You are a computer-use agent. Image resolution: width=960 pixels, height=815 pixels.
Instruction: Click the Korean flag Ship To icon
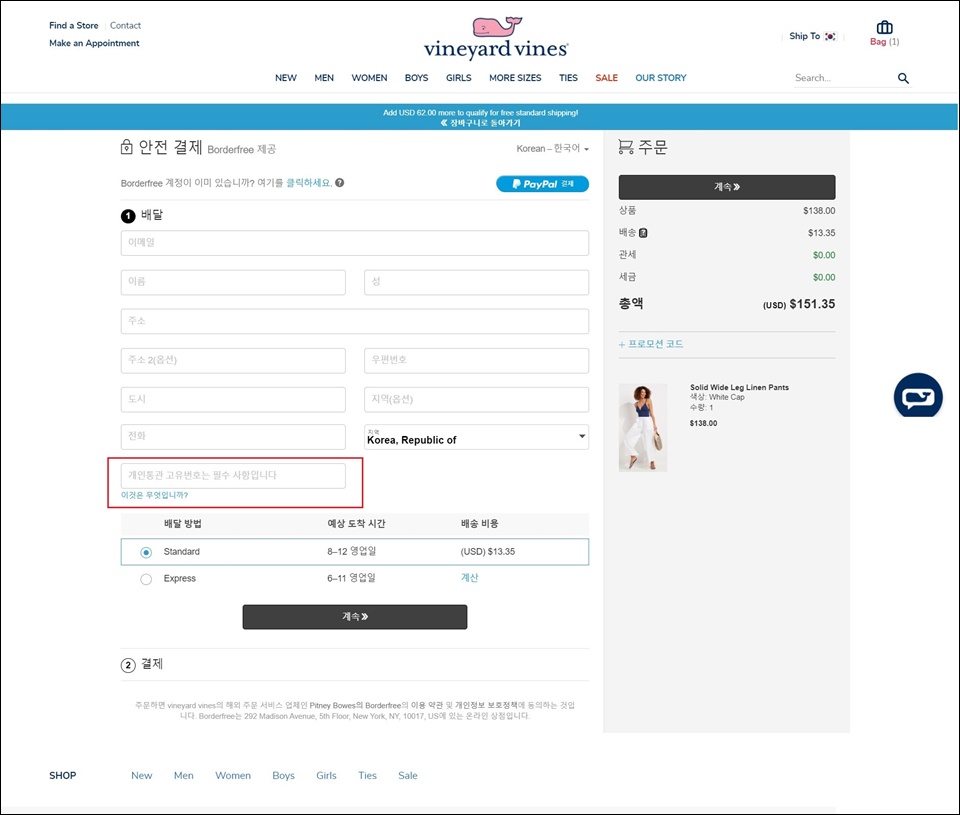click(x=830, y=37)
